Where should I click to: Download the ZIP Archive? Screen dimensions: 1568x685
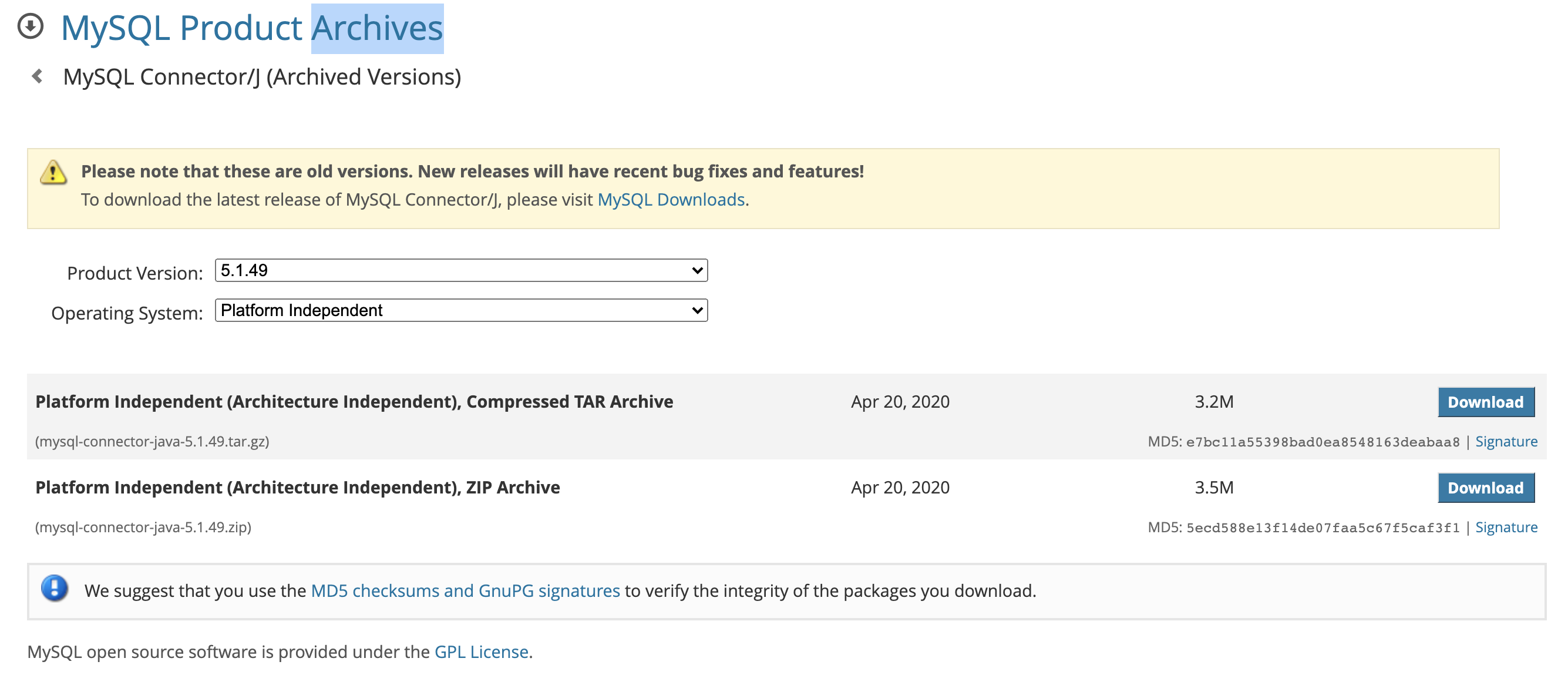click(1485, 488)
